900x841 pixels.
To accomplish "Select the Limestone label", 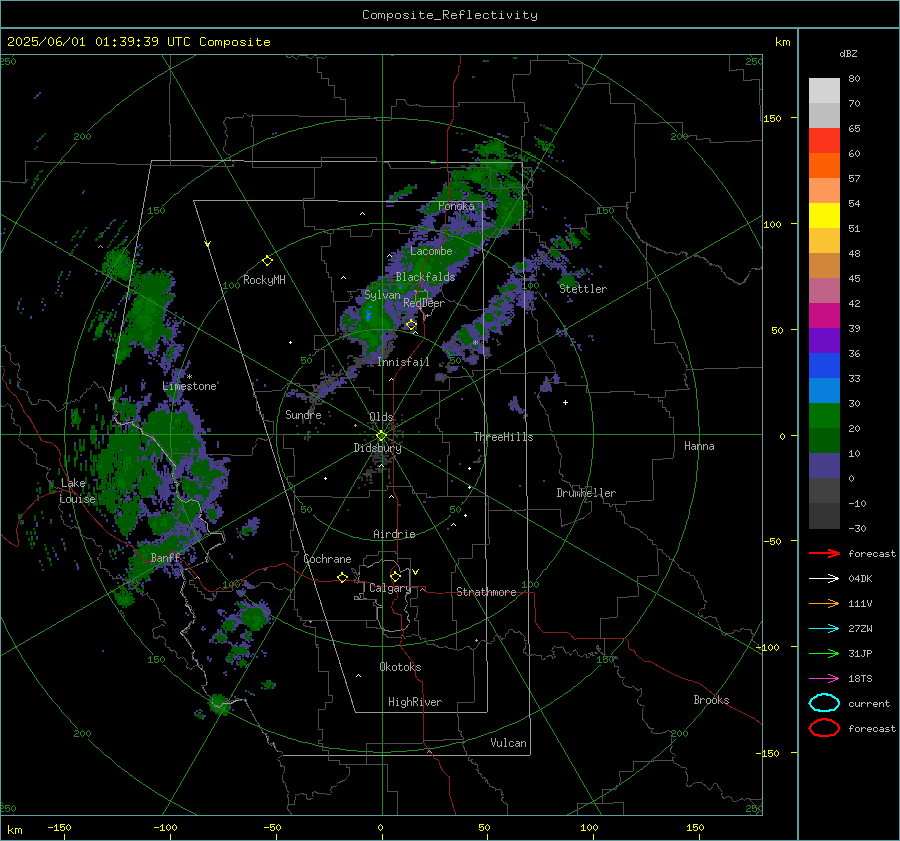I will (189, 386).
